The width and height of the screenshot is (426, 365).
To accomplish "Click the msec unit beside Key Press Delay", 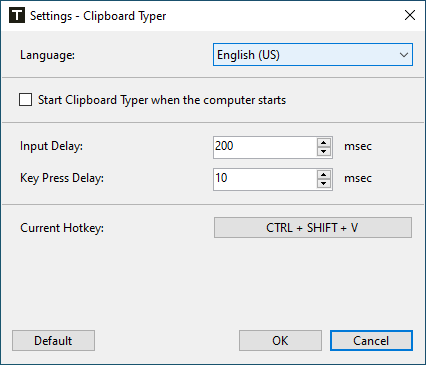I will (358, 178).
